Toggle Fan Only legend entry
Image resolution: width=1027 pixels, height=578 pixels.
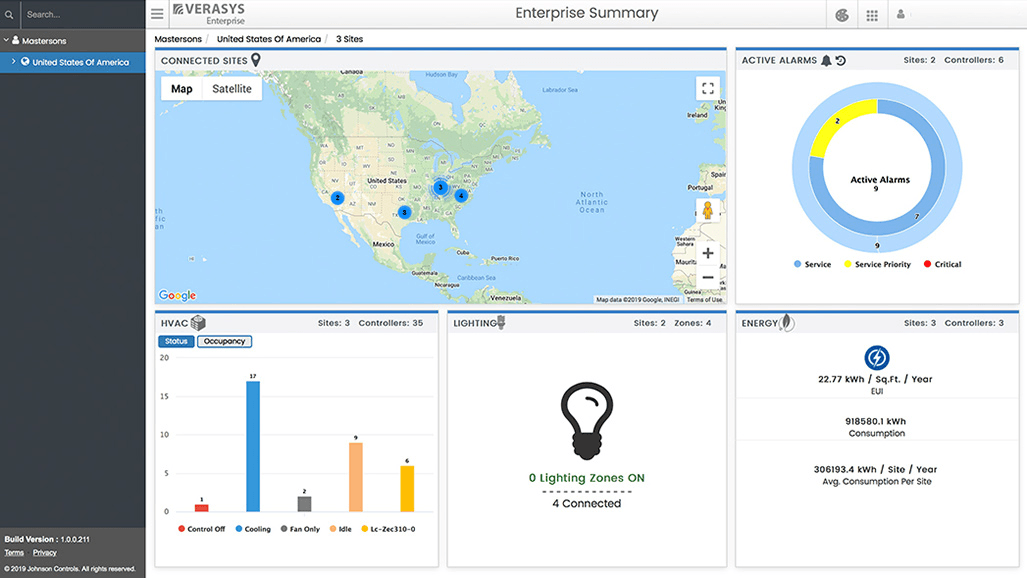[300, 529]
